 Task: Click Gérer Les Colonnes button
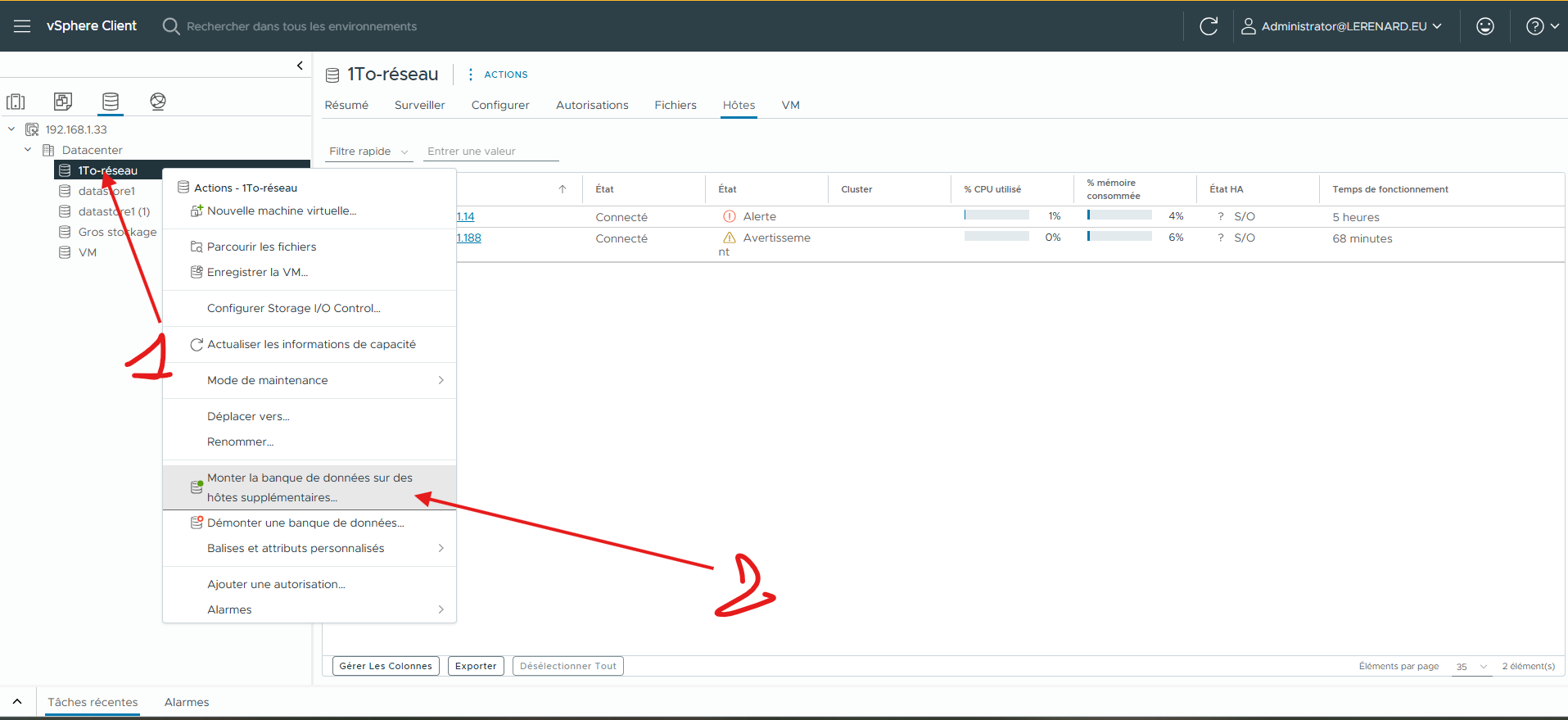pos(386,666)
